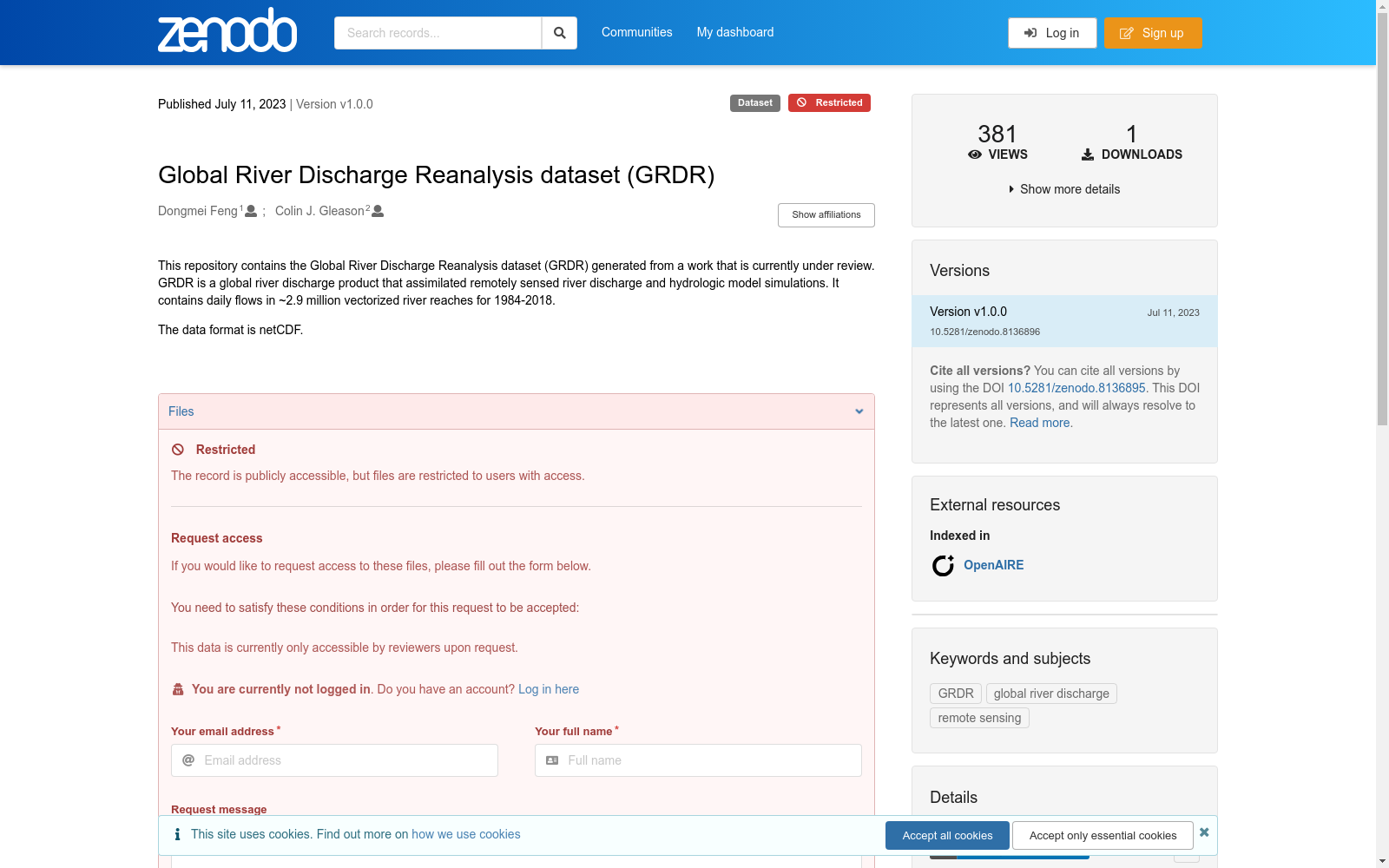This screenshot has width=1389, height=868.
Task: Click the OpenAIRE logo icon
Action: click(x=943, y=565)
